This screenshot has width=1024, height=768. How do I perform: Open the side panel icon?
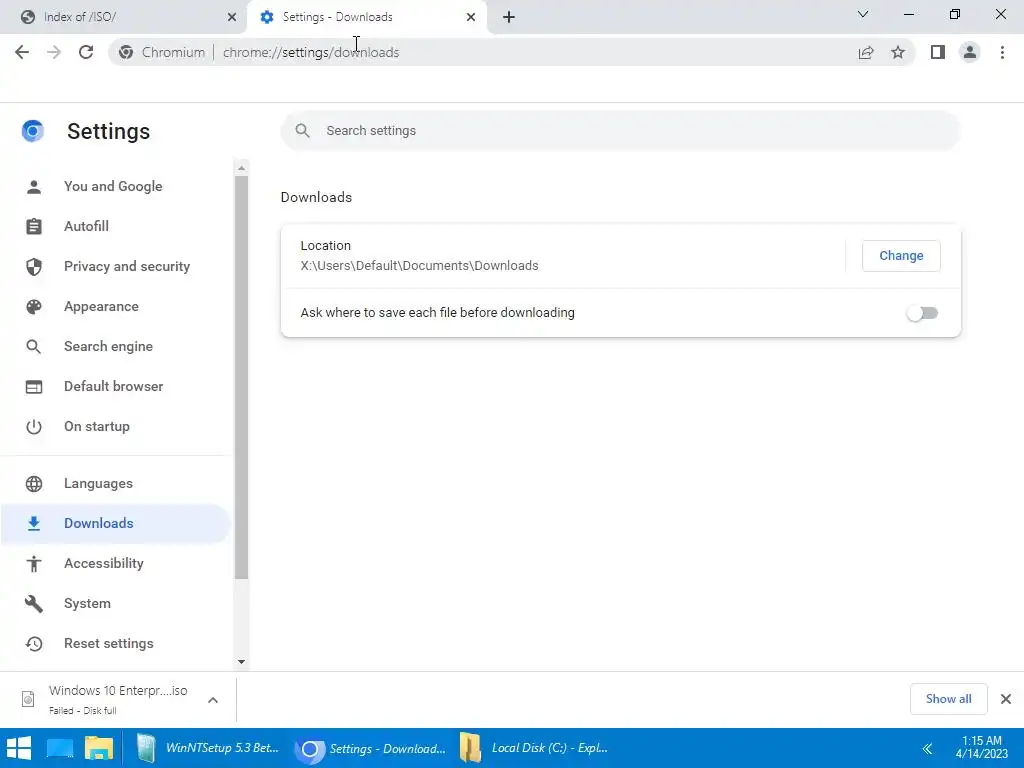click(938, 52)
